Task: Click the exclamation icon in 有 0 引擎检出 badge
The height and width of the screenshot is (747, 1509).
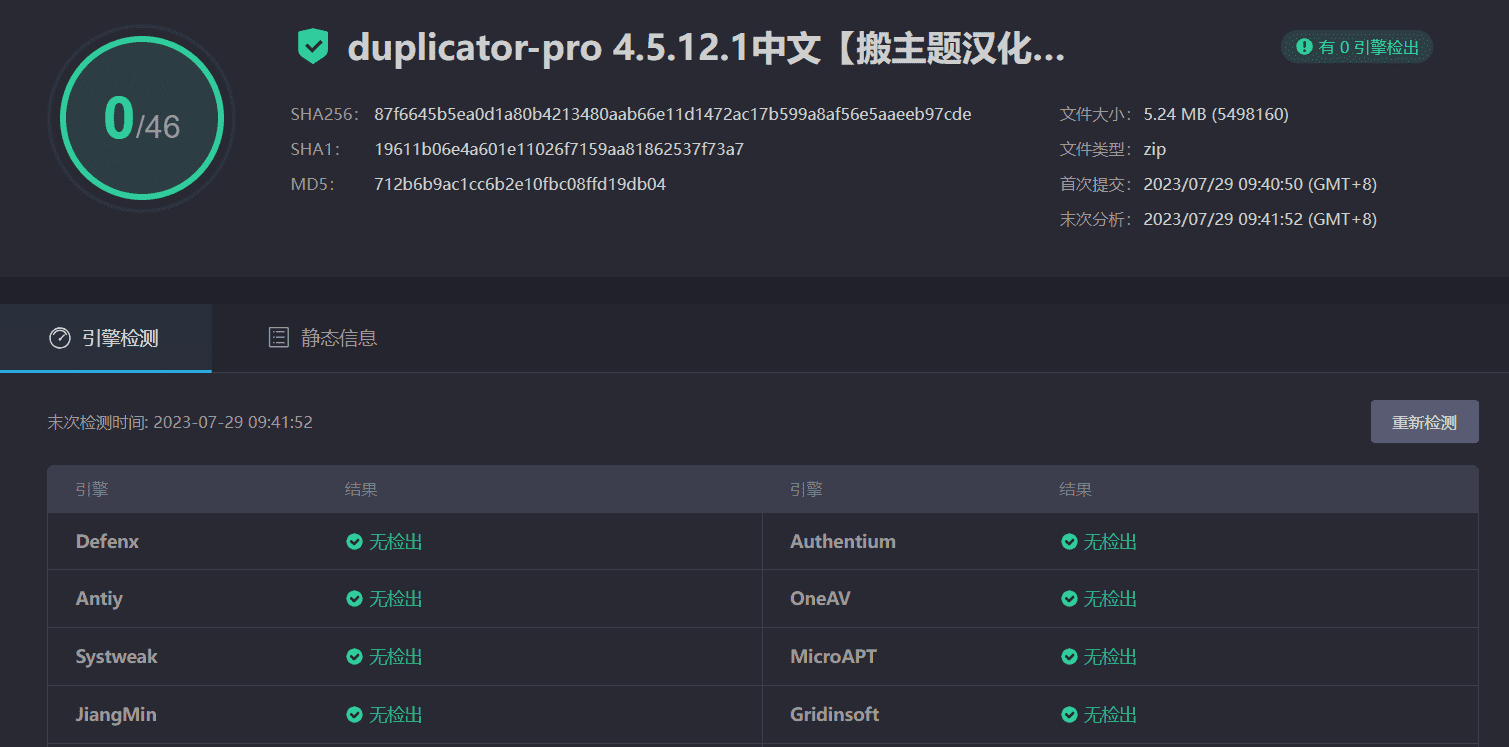Action: point(1304,47)
